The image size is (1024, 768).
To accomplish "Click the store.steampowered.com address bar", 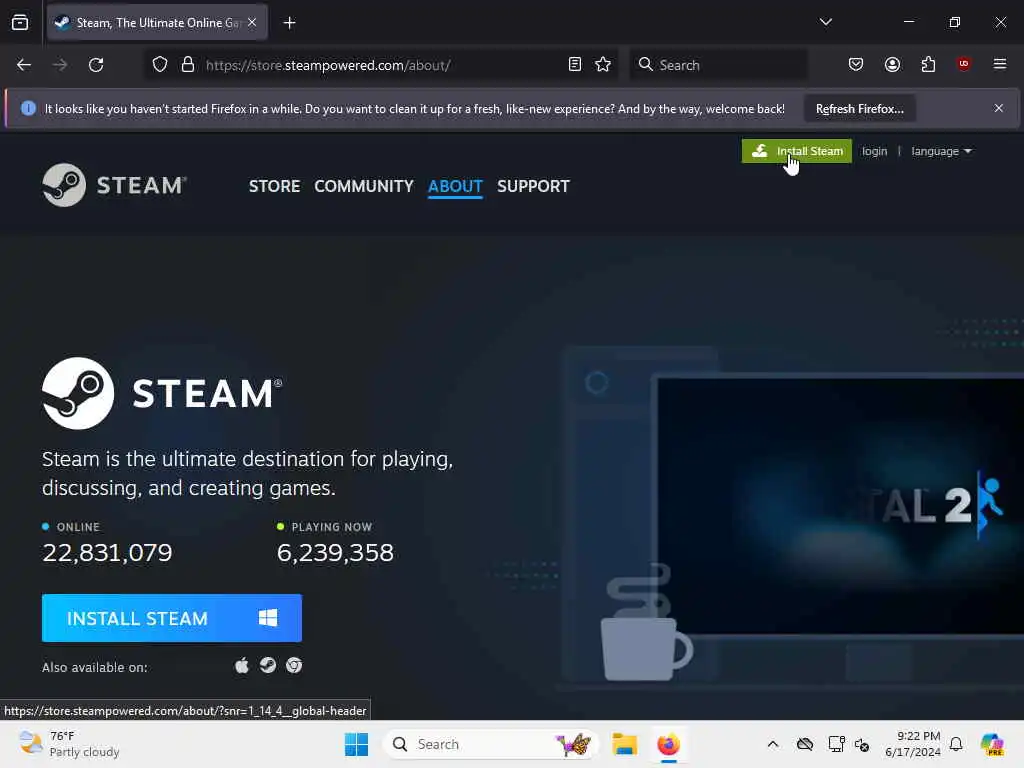I will [379, 65].
